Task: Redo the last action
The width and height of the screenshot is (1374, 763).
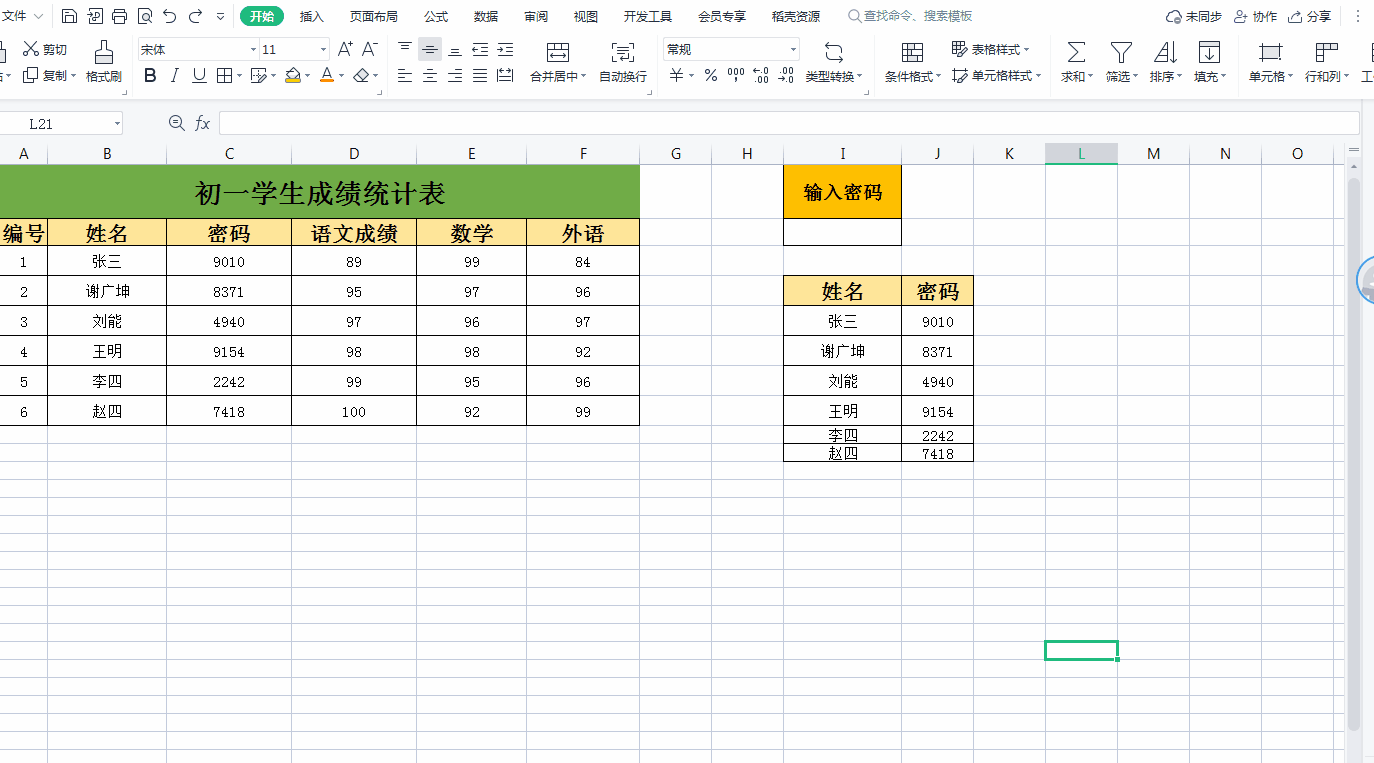Action: [195, 16]
